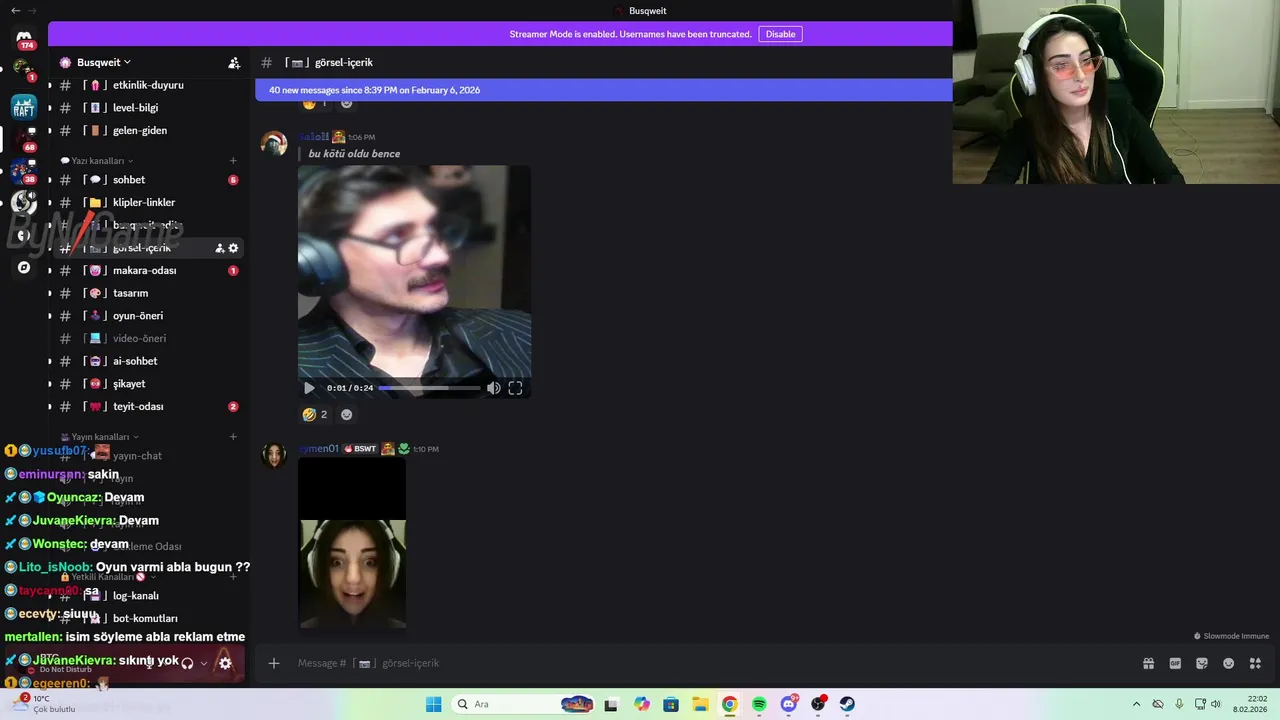Open Steam from taskbar
The image size is (1280, 720).
coord(847,704)
